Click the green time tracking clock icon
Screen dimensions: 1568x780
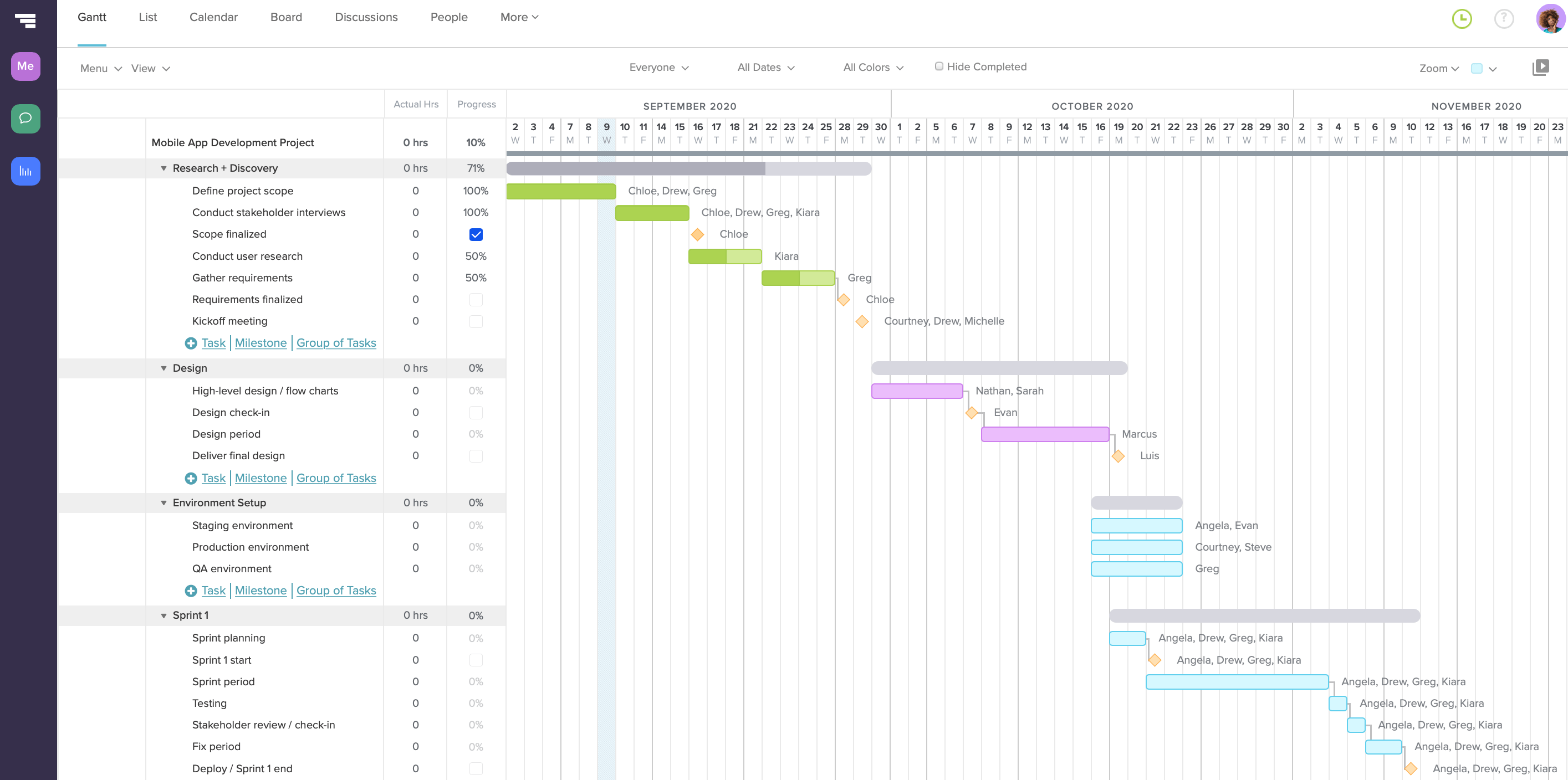pos(1462,19)
